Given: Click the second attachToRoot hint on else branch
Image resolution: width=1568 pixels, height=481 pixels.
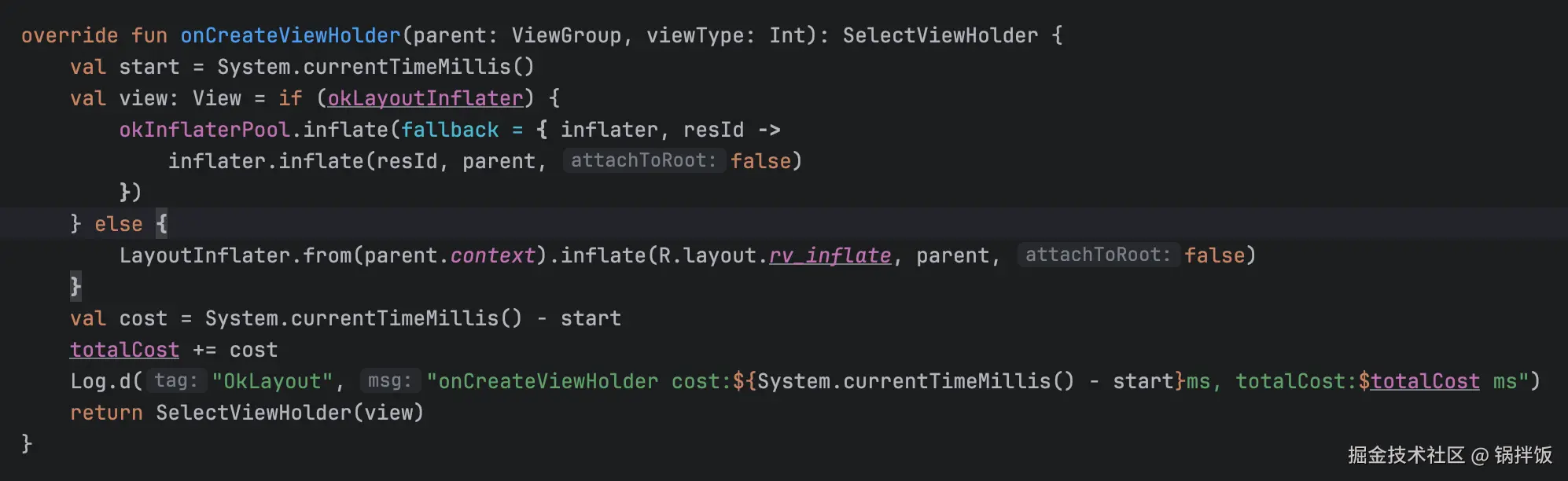Looking at the screenshot, I should click(x=1098, y=255).
